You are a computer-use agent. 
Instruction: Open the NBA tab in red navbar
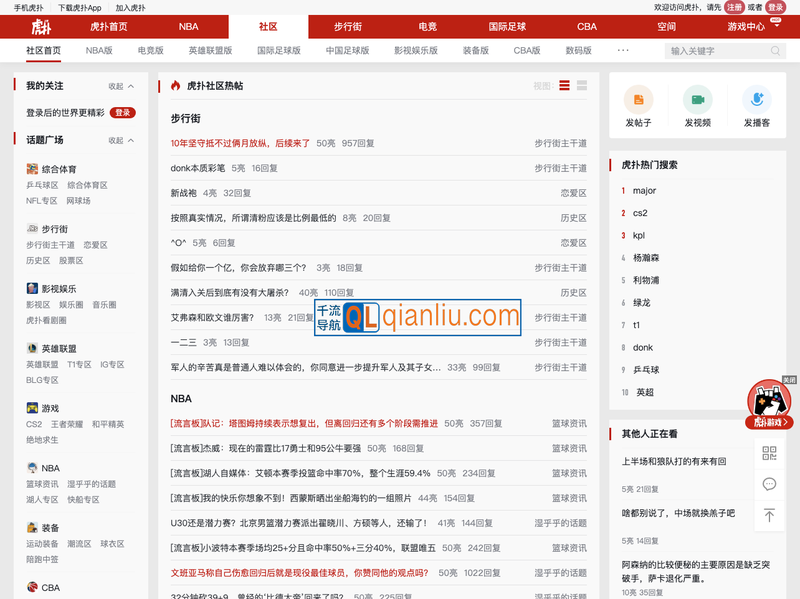click(x=188, y=27)
